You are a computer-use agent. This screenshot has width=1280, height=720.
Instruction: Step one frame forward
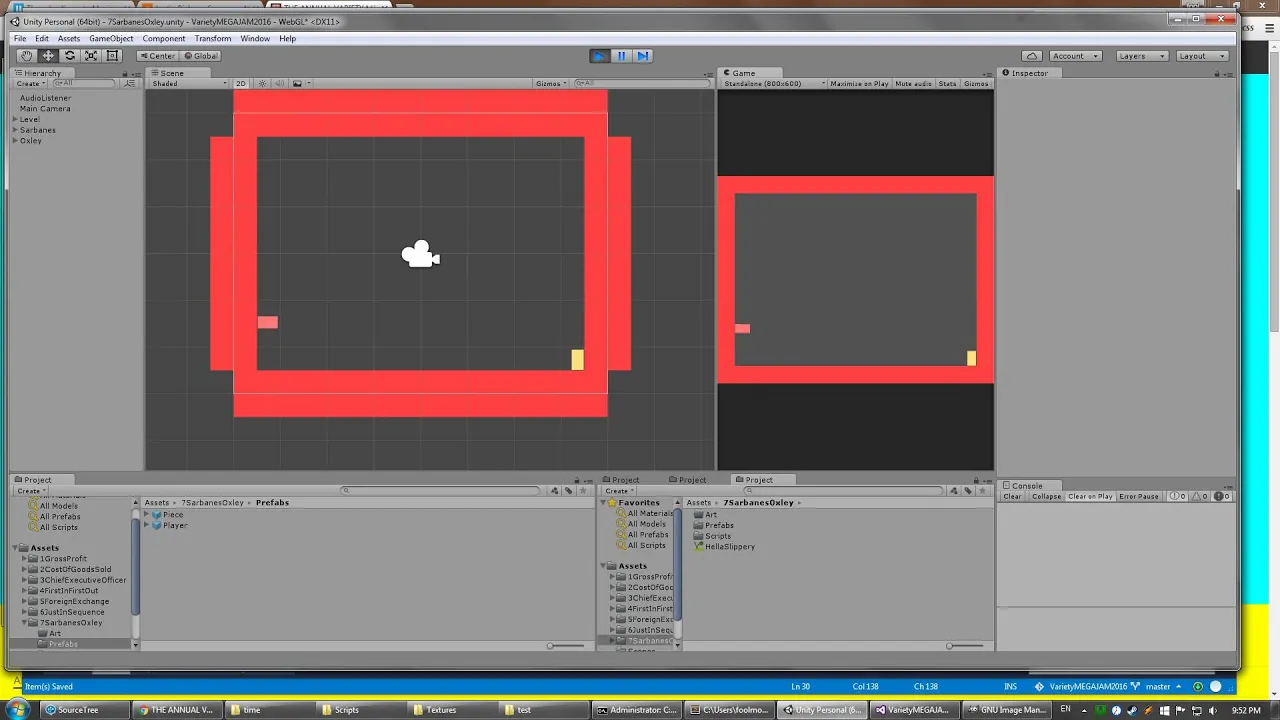click(x=643, y=56)
